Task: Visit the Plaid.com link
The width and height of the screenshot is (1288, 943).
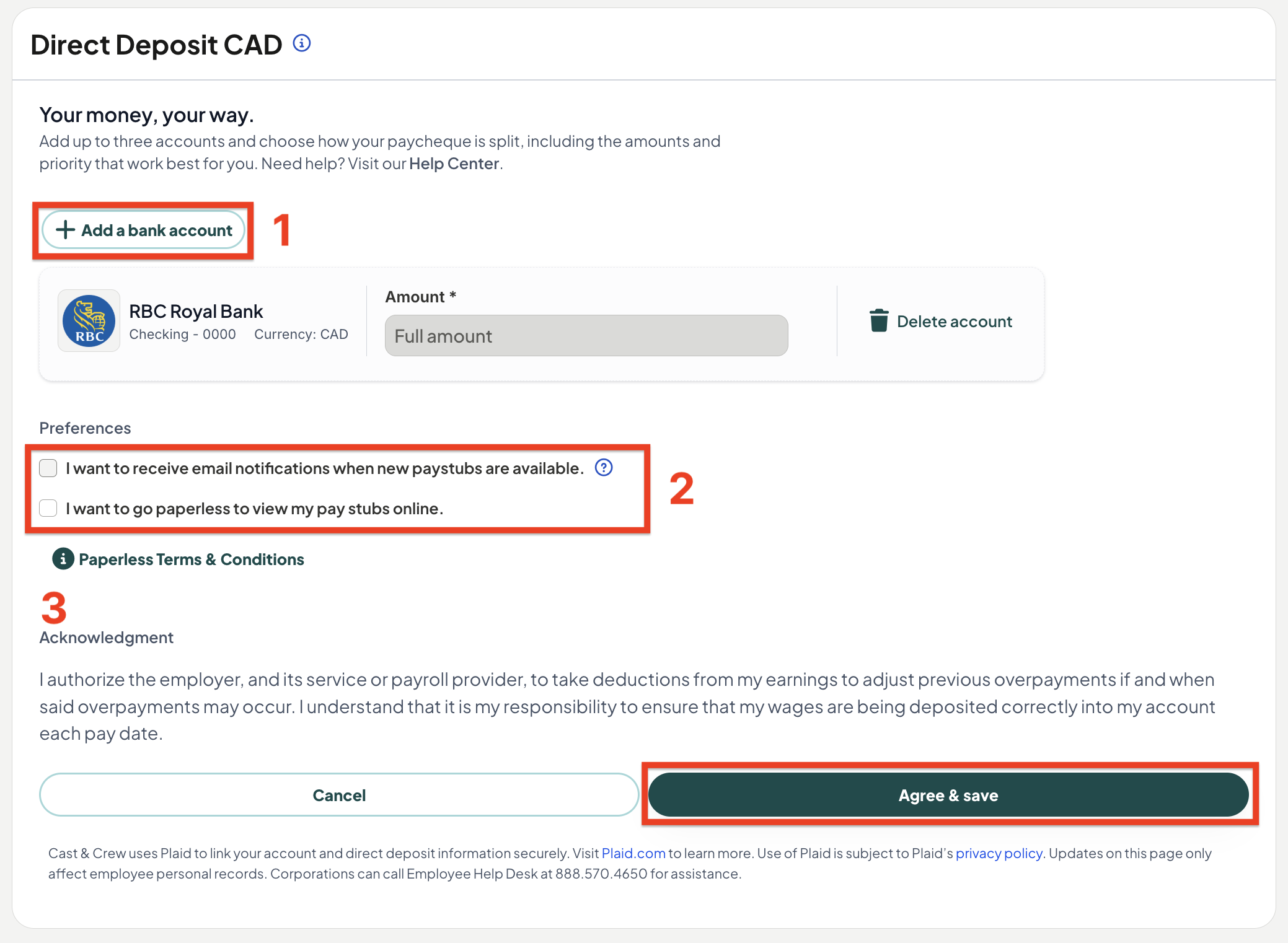Action: tap(633, 853)
